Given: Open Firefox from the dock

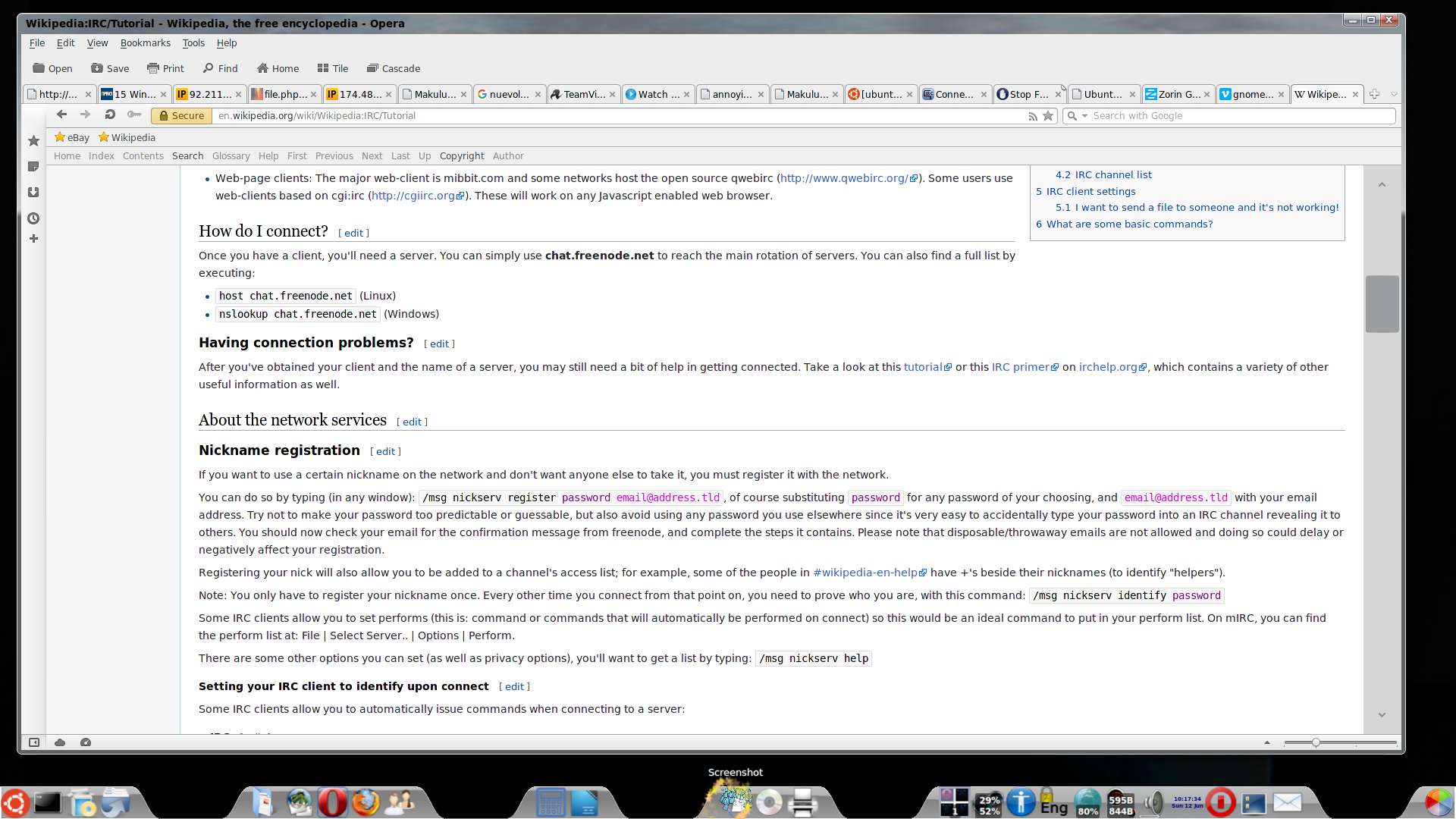Looking at the screenshot, I should (x=366, y=802).
